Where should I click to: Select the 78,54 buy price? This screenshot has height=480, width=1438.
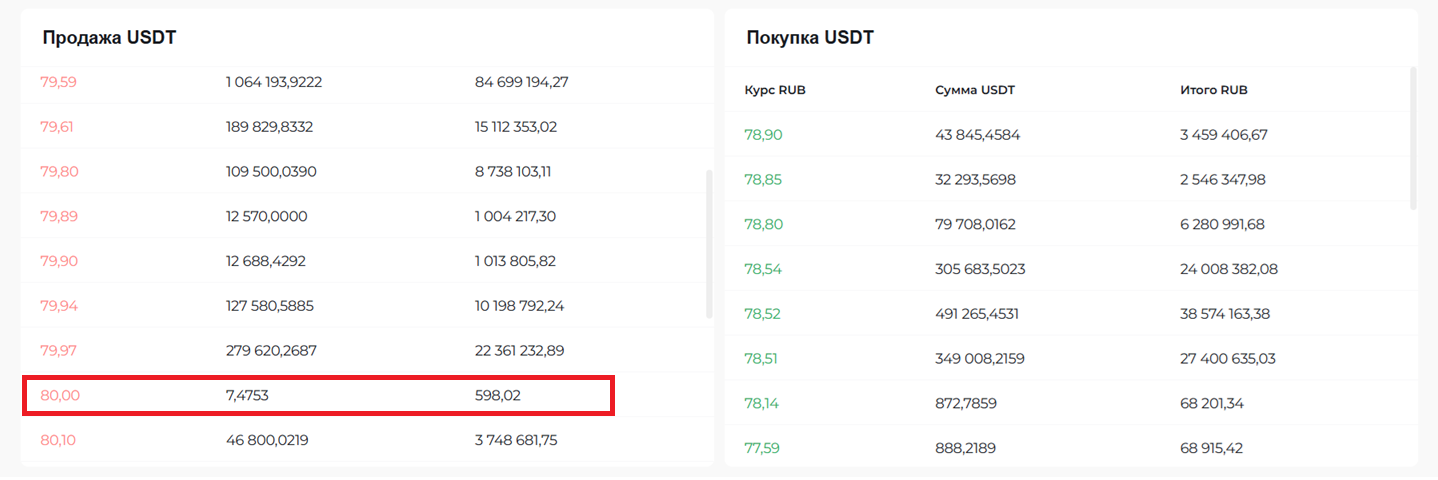point(764,269)
